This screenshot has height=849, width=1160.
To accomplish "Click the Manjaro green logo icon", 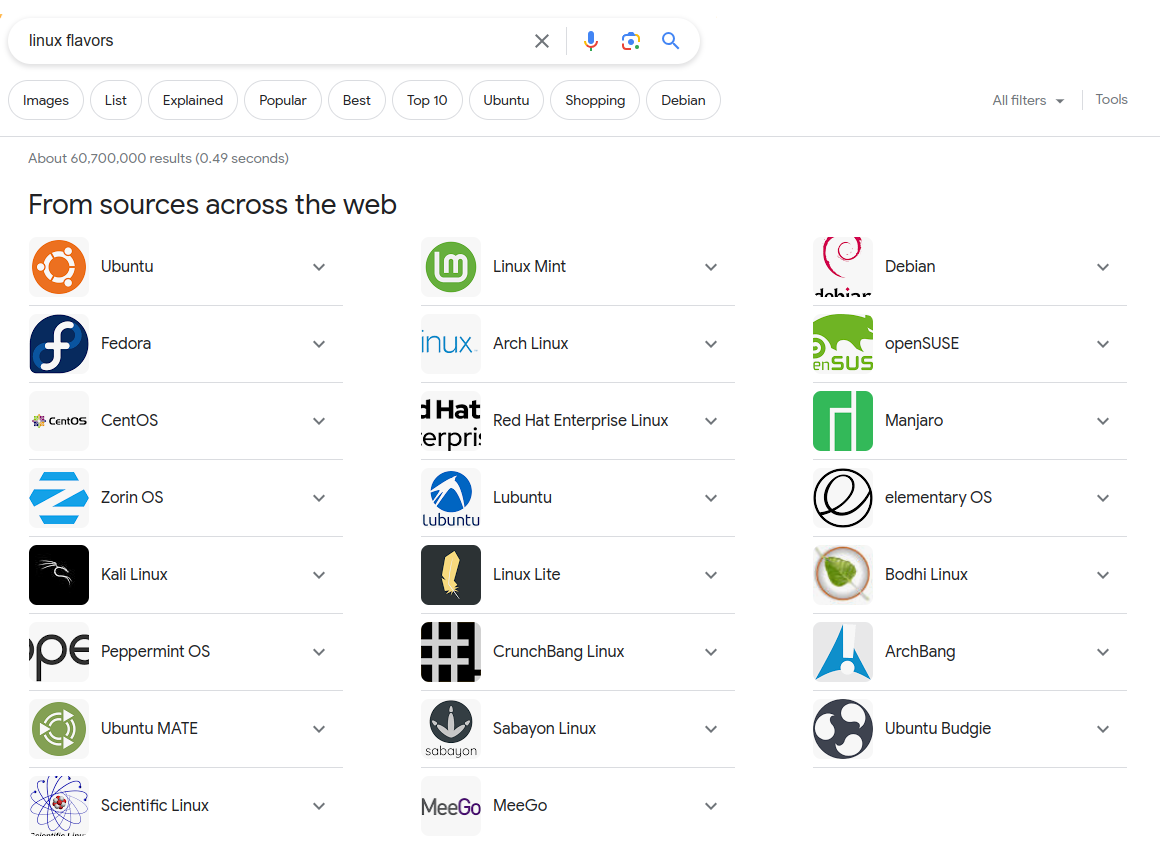I will pyautogui.click(x=843, y=421).
